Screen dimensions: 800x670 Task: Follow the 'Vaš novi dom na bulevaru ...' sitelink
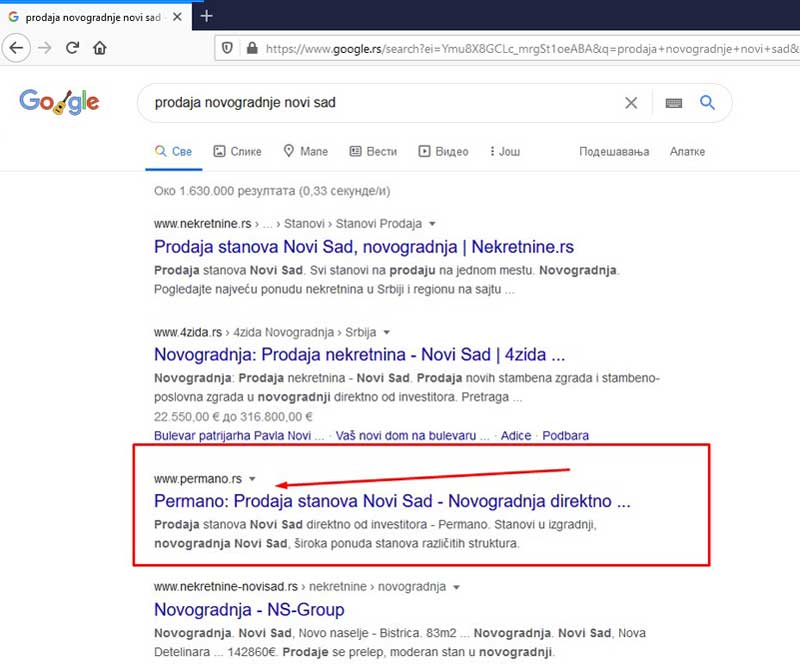click(412, 436)
